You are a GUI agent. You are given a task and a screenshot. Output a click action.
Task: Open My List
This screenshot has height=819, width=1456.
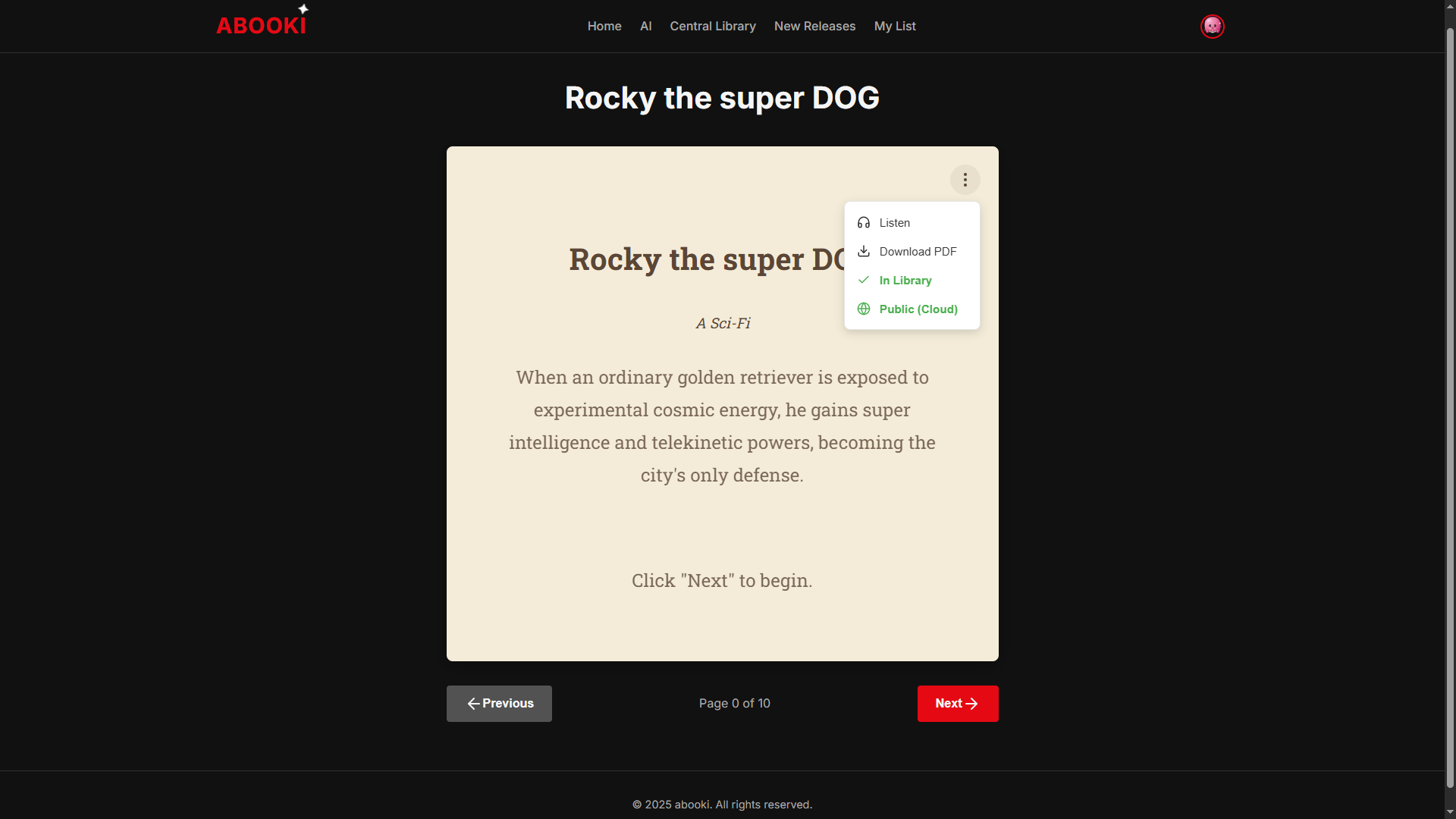tap(895, 26)
